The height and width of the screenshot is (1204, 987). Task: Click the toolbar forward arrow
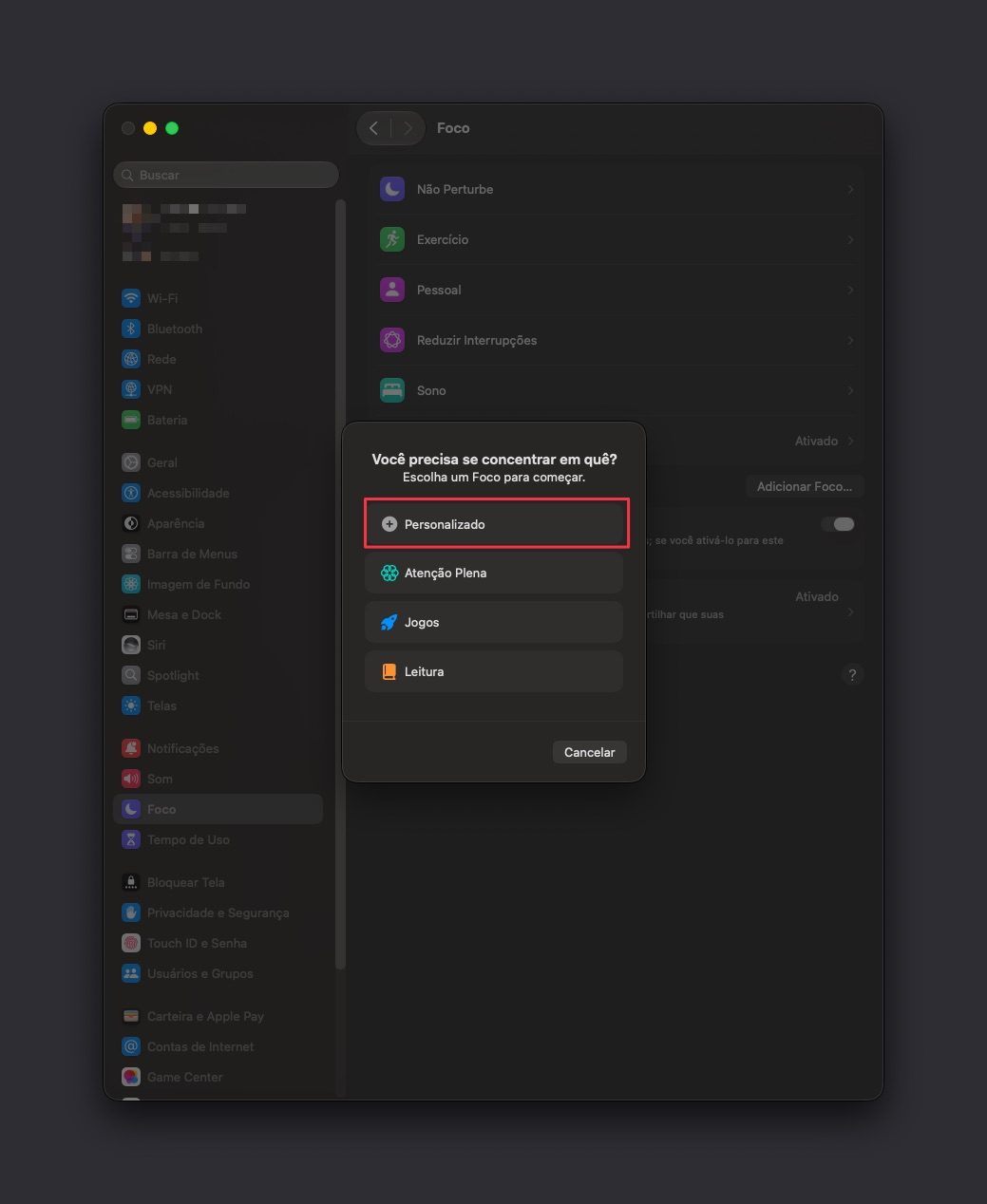(x=408, y=128)
